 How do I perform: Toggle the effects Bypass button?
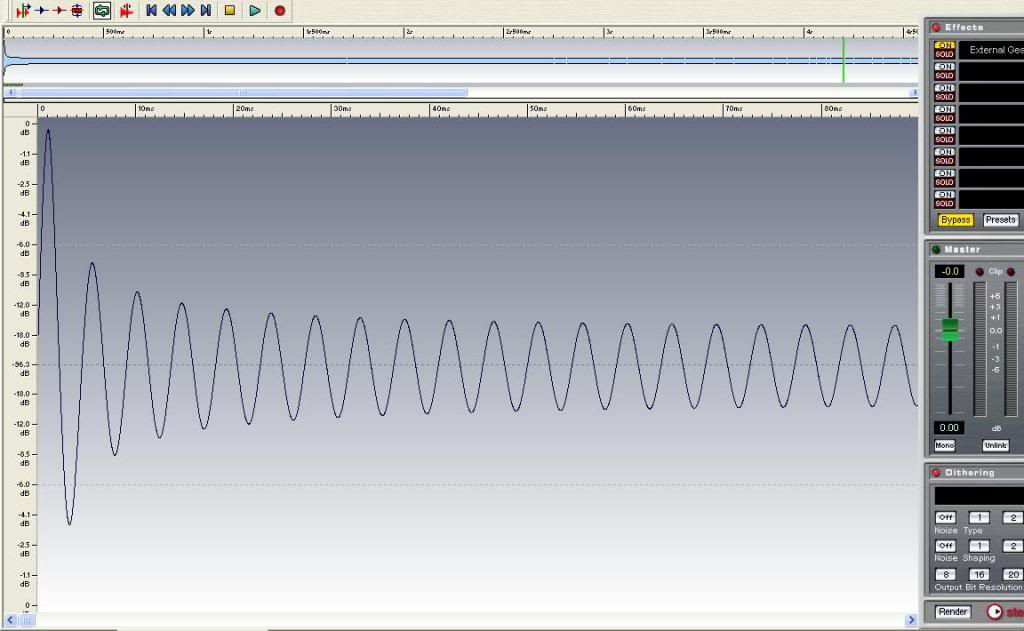coord(955,220)
